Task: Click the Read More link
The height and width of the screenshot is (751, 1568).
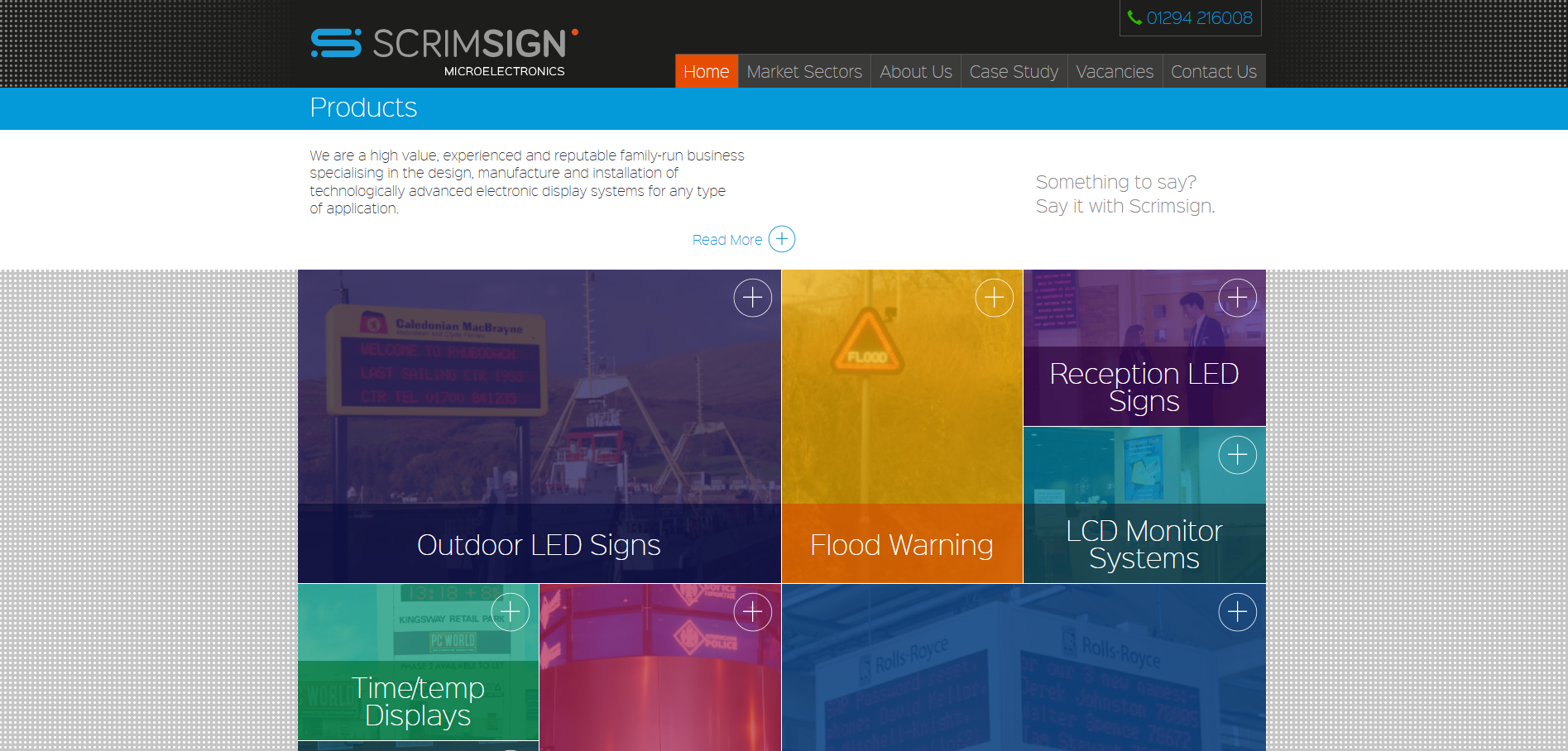Action: (x=726, y=240)
